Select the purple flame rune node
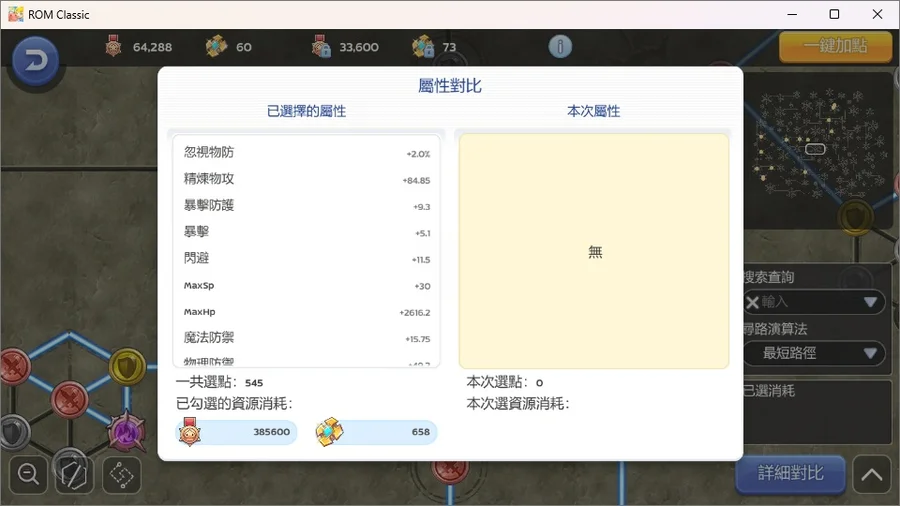This screenshot has height=506, width=900. coord(127,431)
